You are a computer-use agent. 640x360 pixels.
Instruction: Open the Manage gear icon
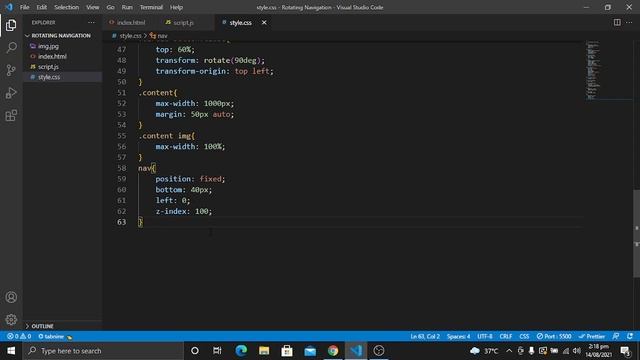[x=11, y=319]
